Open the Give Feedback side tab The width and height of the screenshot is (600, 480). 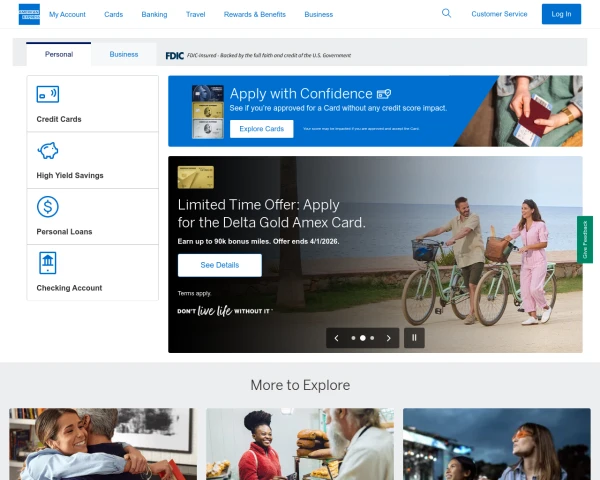585,240
